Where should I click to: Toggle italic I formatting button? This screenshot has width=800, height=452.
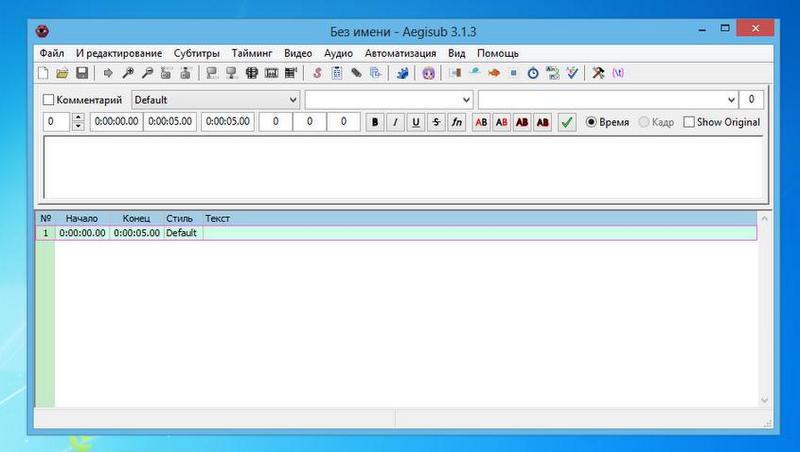(395, 122)
